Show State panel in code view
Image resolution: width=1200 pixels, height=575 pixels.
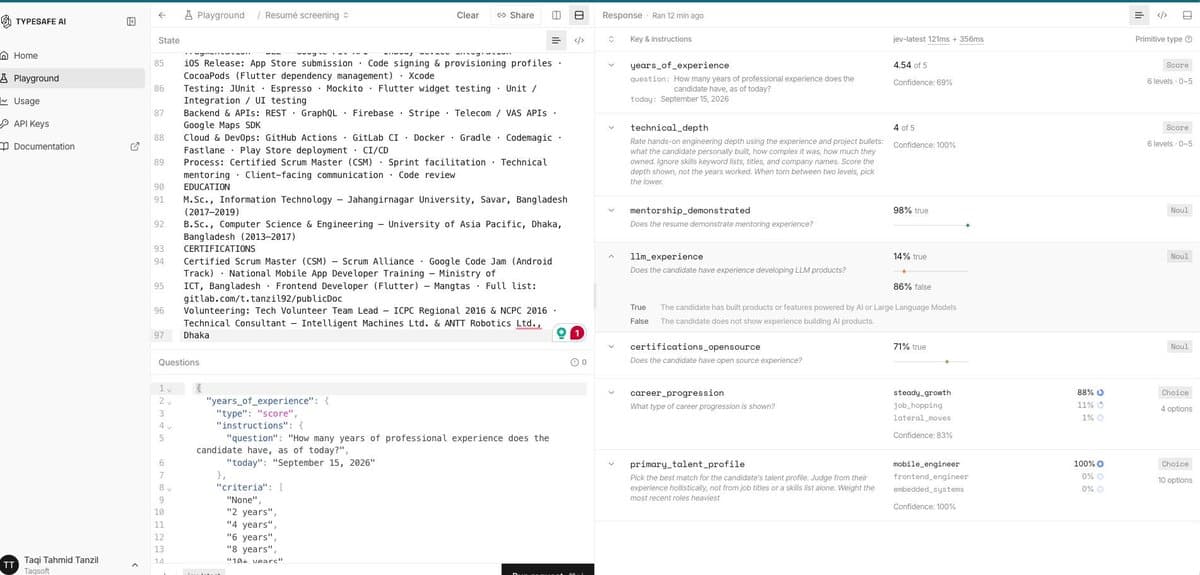pos(578,40)
